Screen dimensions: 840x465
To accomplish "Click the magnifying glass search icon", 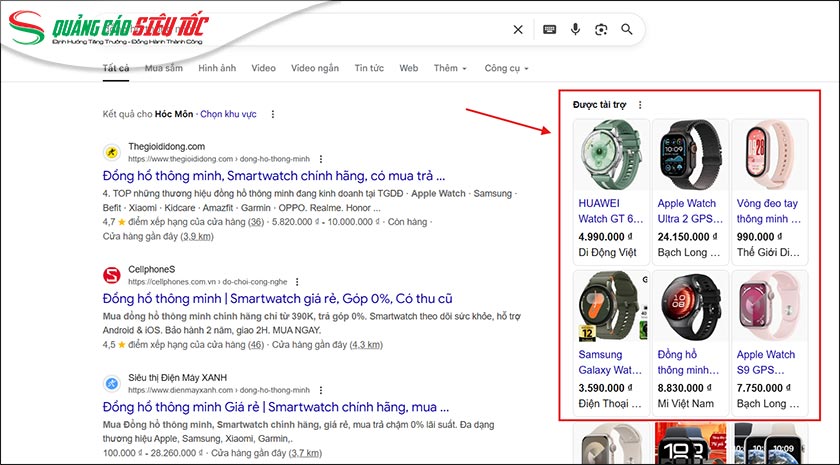I will pyautogui.click(x=627, y=30).
